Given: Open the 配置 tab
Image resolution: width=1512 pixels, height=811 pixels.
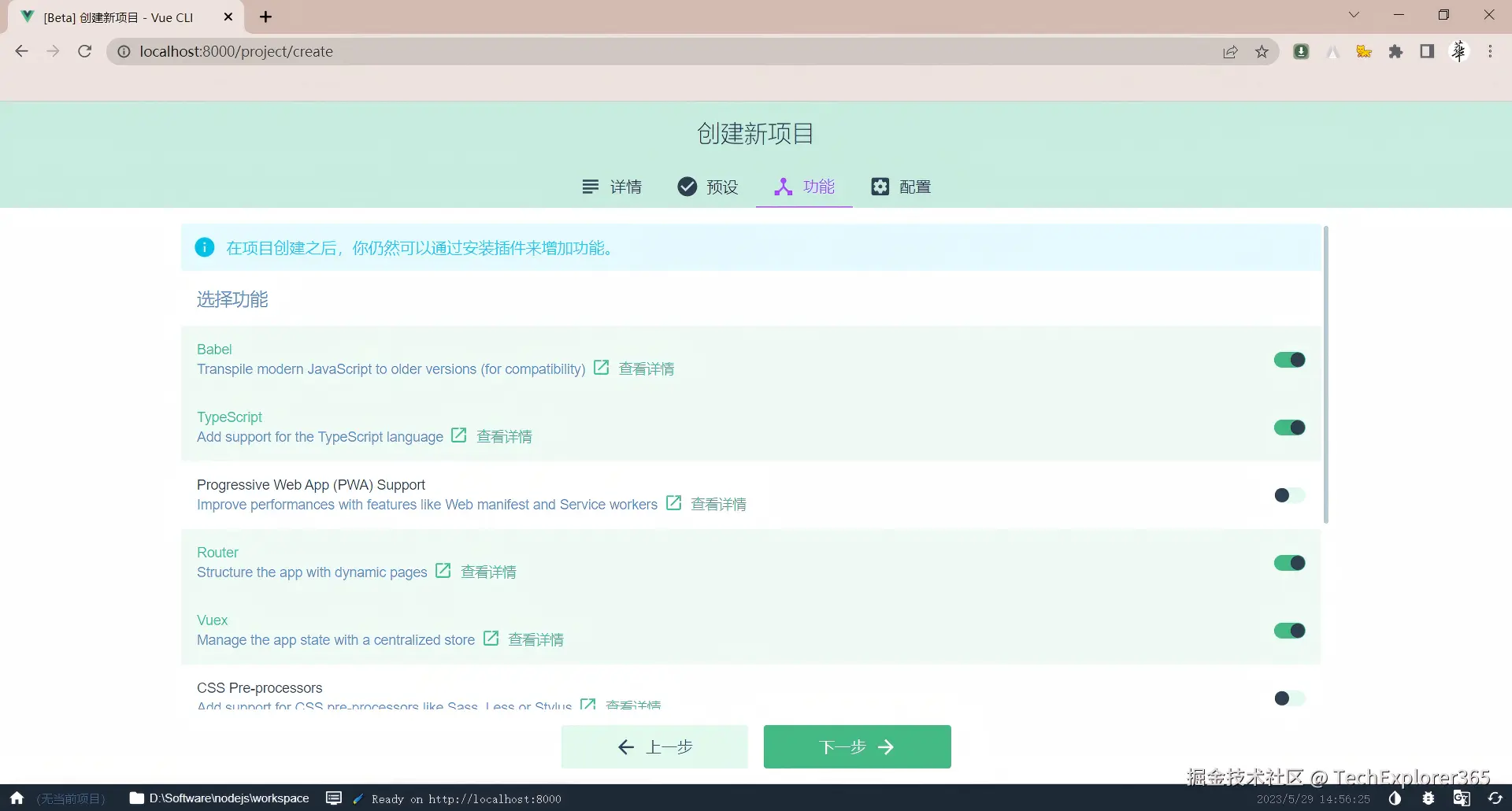Looking at the screenshot, I should point(901,187).
